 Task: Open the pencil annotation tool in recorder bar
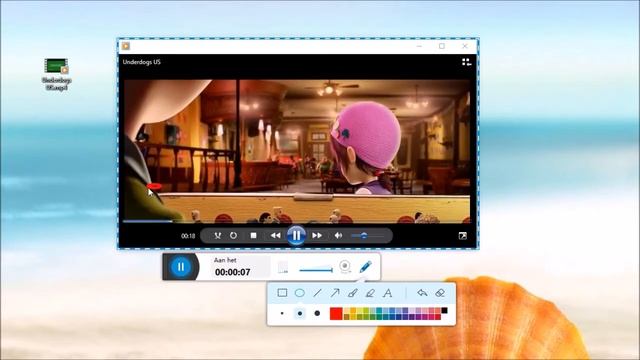pos(365,267)
